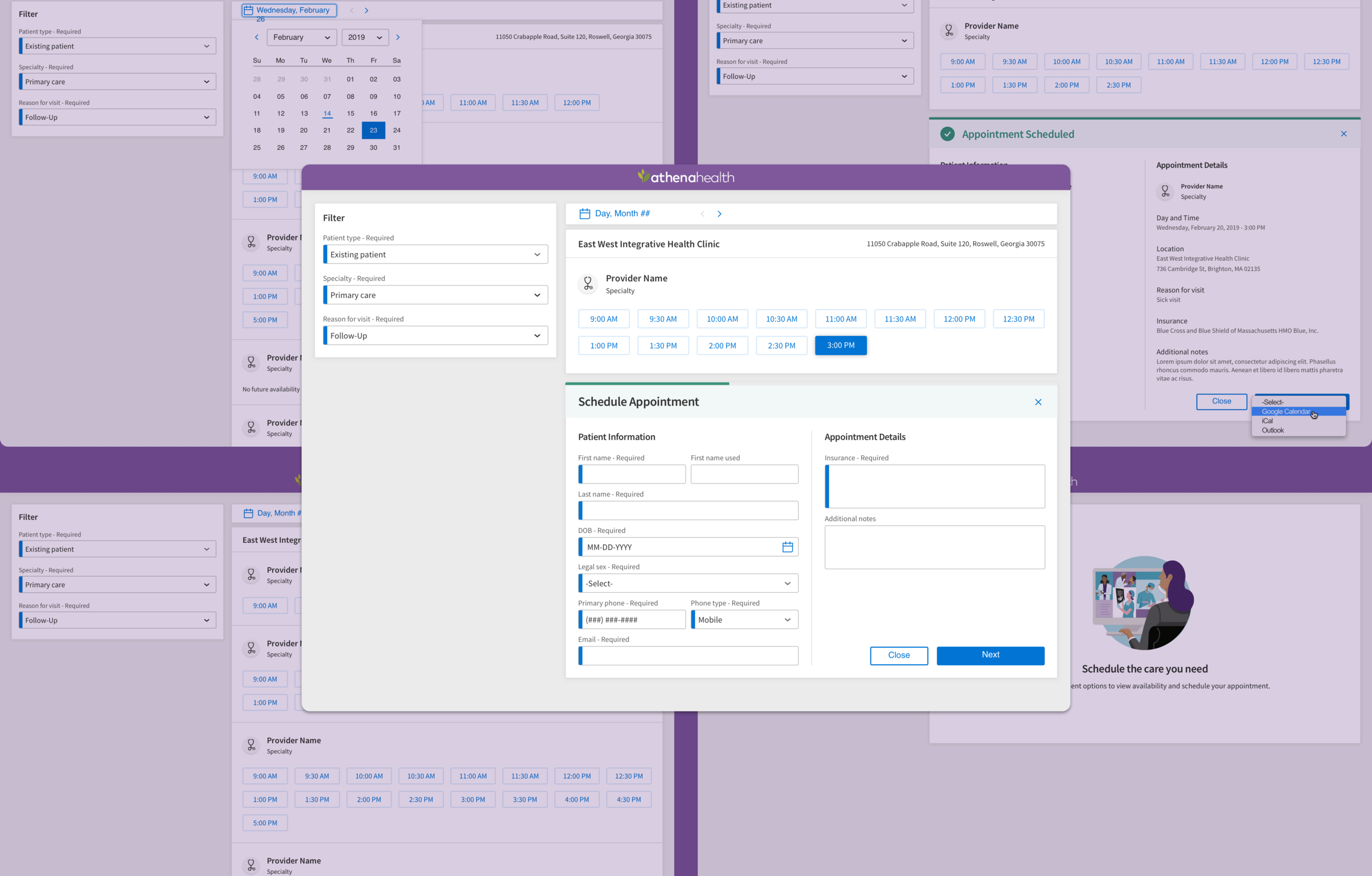
Task: Choose Google Calendar from the export menu
Action: tap(1285, 412)
